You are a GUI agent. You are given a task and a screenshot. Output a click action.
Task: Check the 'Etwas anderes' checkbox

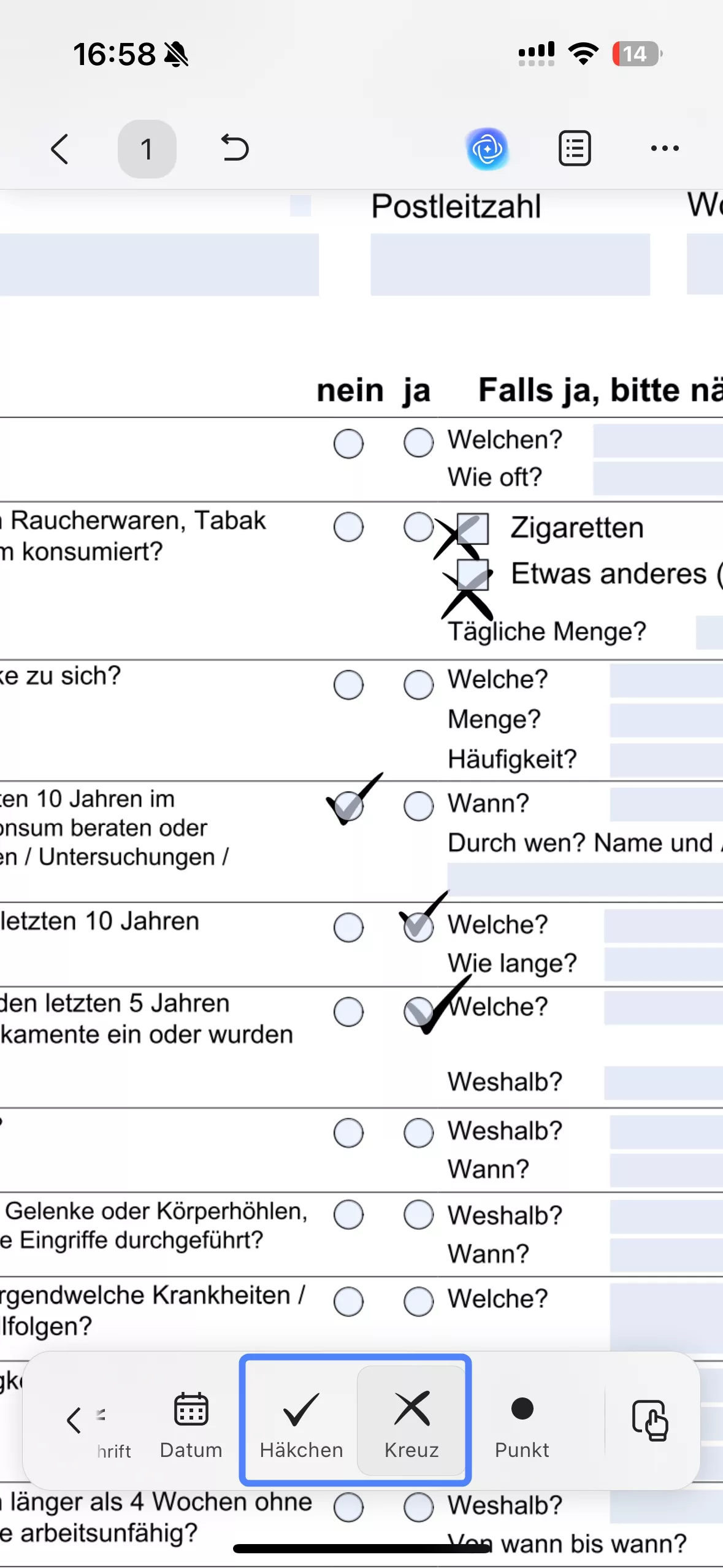[471, 575]
